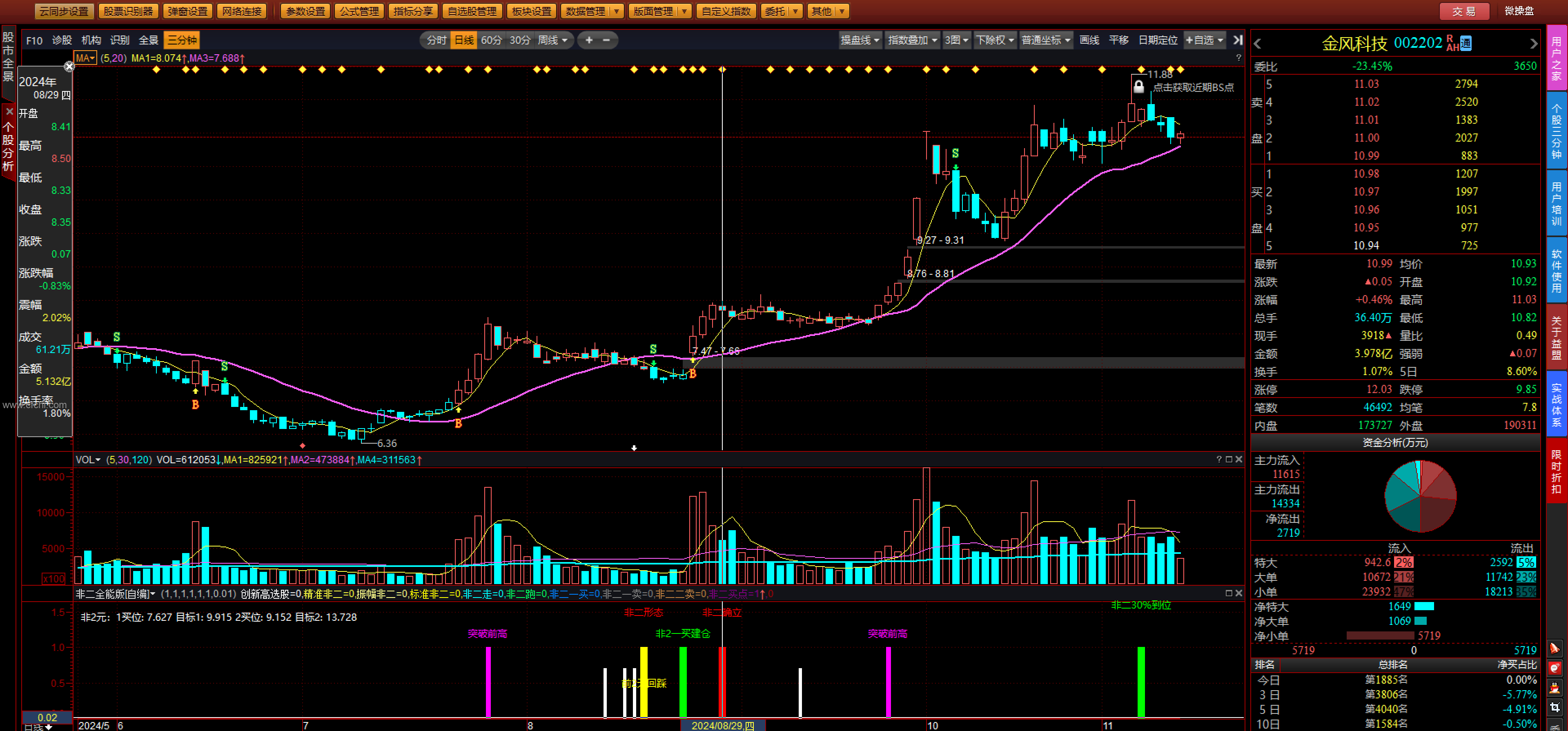The image size is (1568, 731).
Task: Click the Weibo icon in right sidebar
Action: [1555, 668]
